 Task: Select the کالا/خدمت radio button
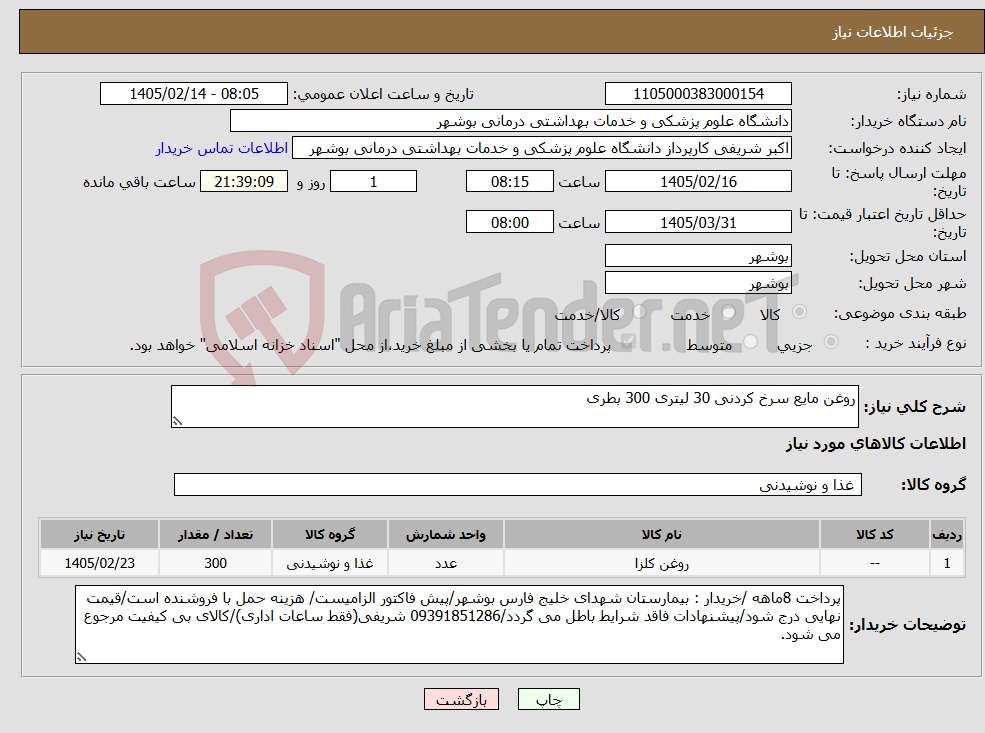[639, 312]
